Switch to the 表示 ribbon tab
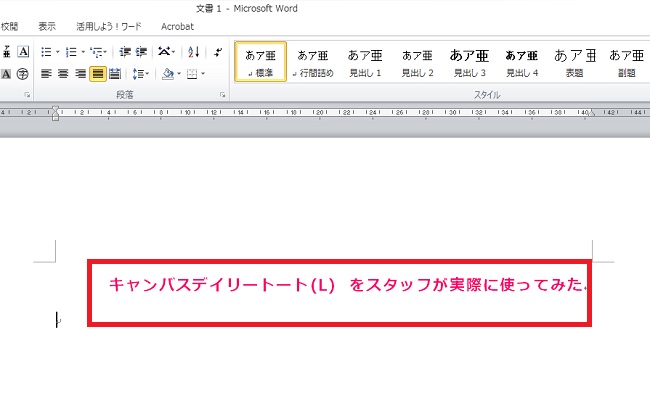This screenshot has height=398, width=650. point(47,27)
